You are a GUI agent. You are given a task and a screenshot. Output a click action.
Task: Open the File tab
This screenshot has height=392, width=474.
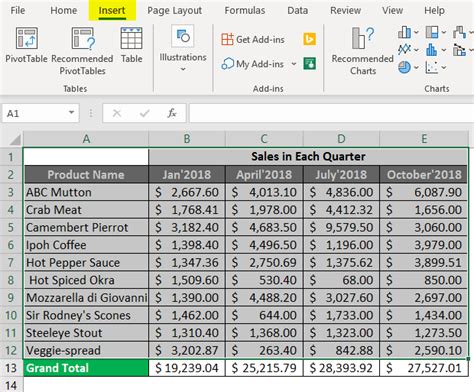click(18, 10)
